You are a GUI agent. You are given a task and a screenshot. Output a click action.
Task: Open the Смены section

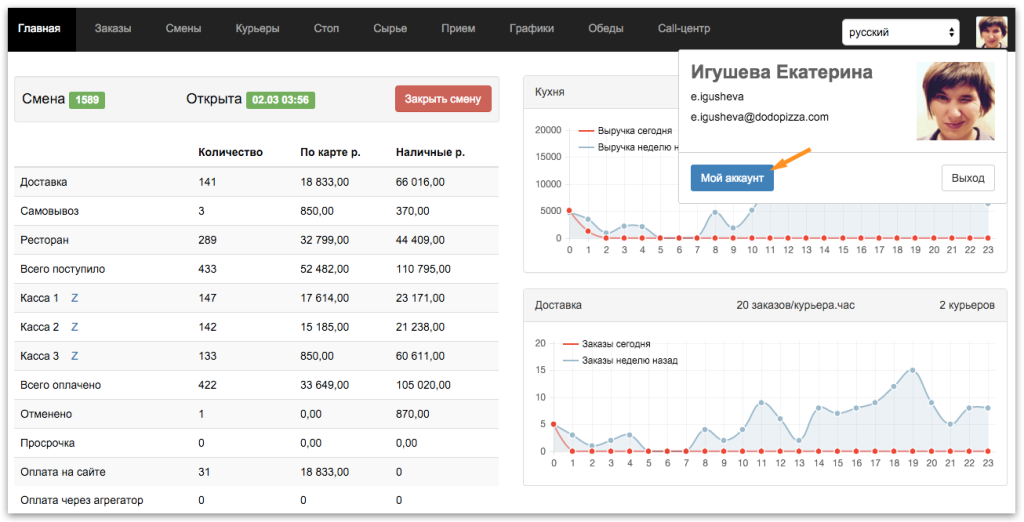(183, 29)
